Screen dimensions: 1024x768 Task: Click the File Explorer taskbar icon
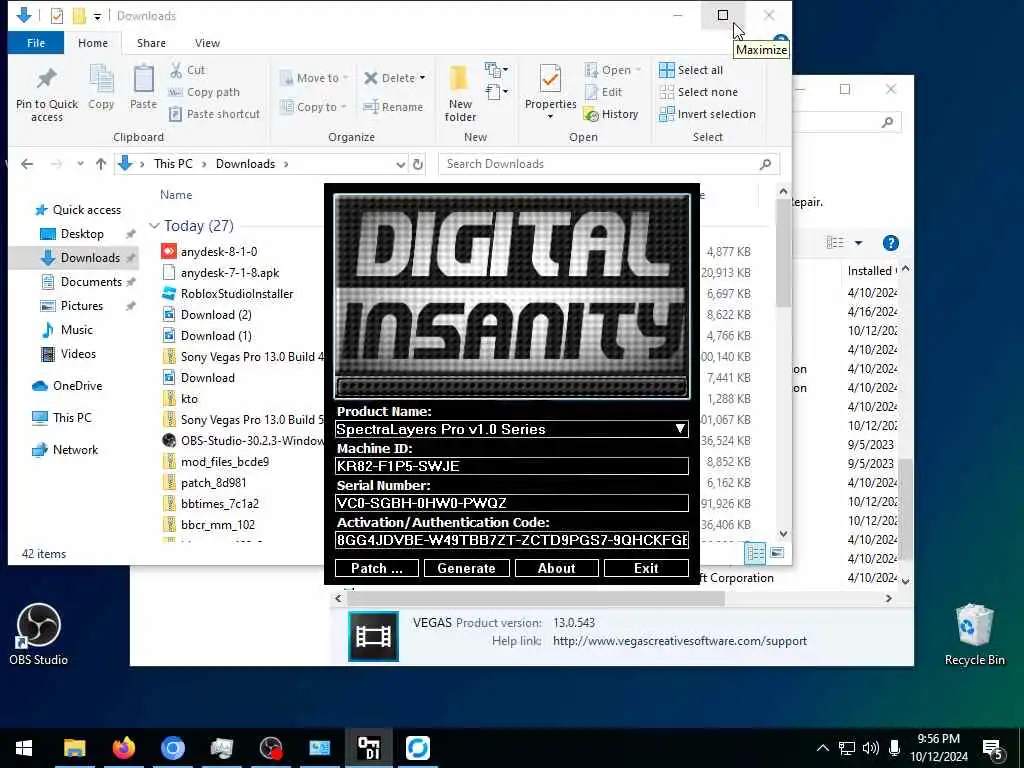(x=74, y=748)
